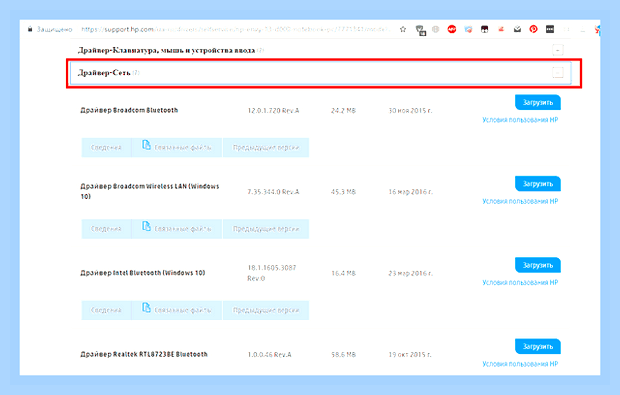620x395 pixels.
Task: Open Условия пользования HP under Intel Bluetooth
Action: (x=520, y=283)
